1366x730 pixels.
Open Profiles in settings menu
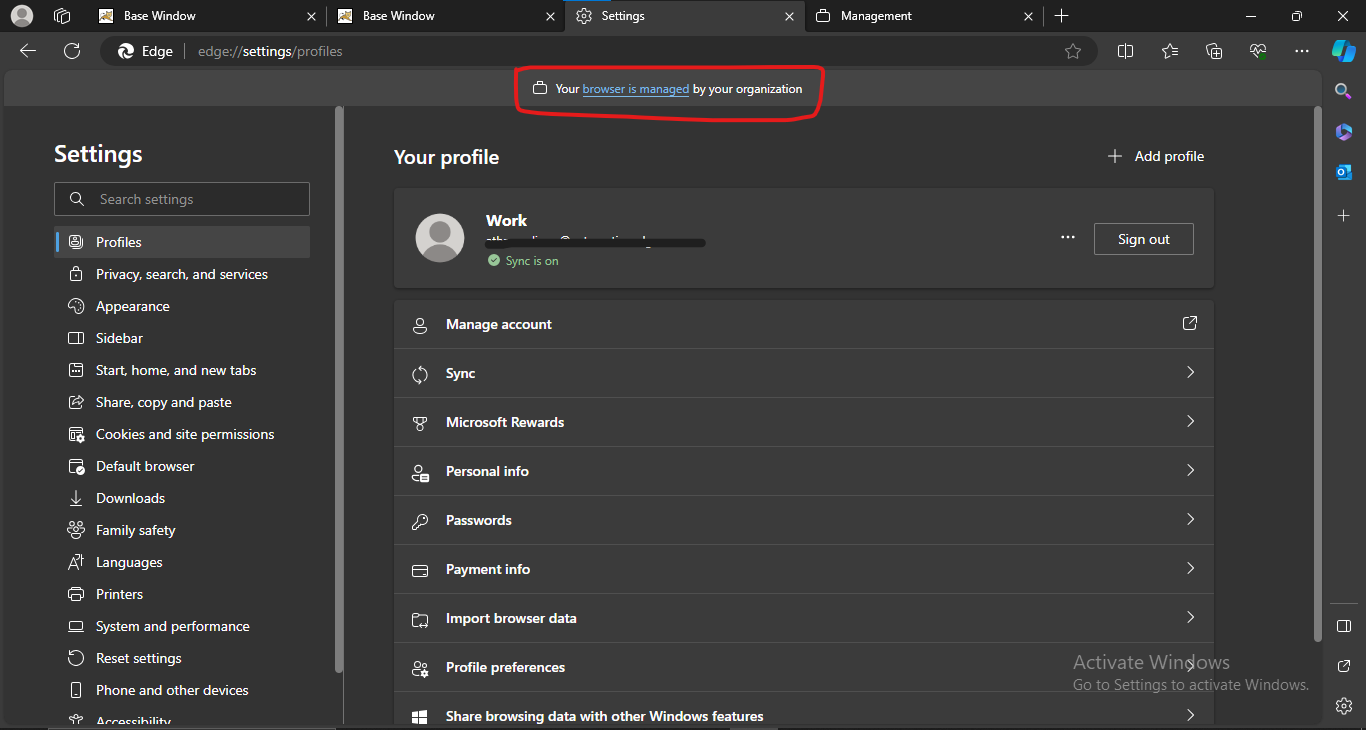click(x=182, y=242)
